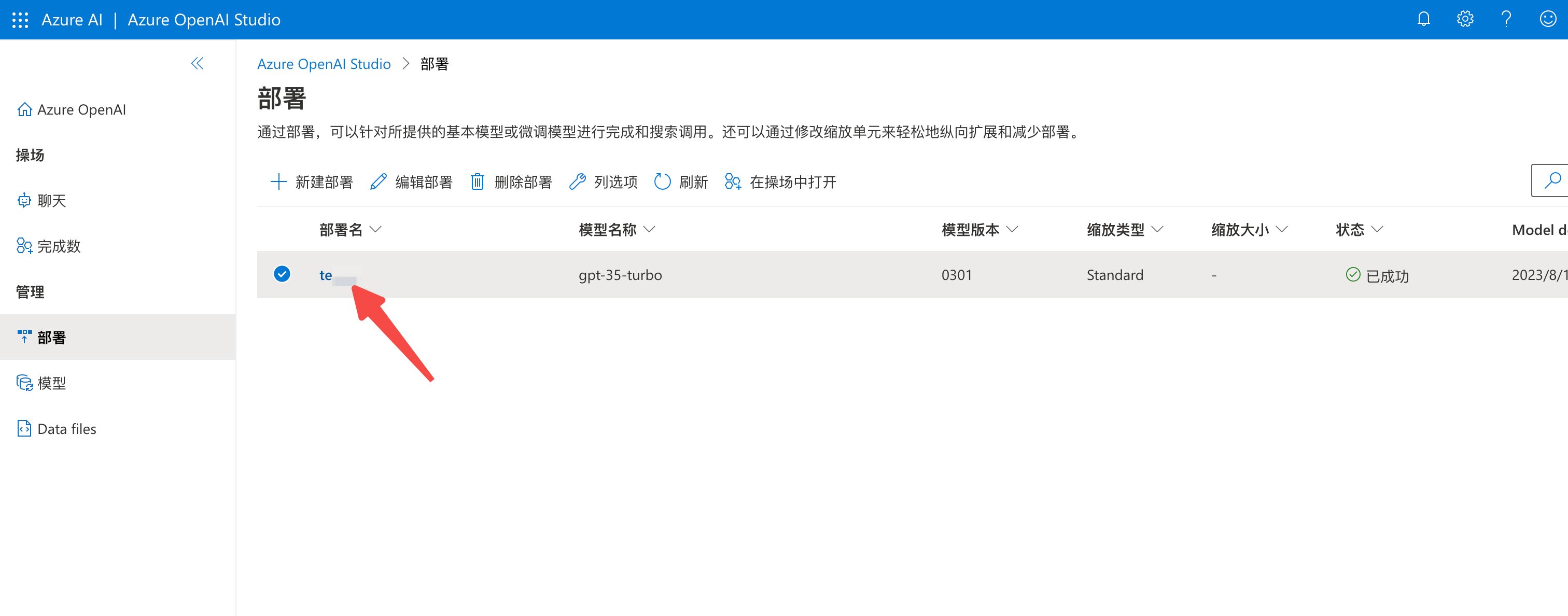Select 部署 in the sidebar
Screen dimensions: 1568x616
[118, 337]
